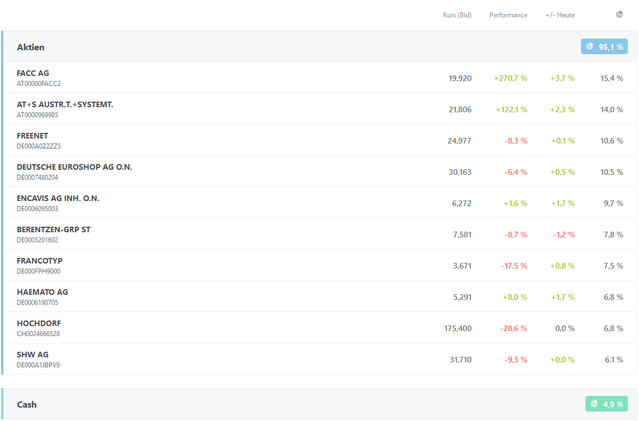Open the FREENET stock entry
Image resolution: width=639 pixels, height=421 pixels.
[x=320, y=141]
